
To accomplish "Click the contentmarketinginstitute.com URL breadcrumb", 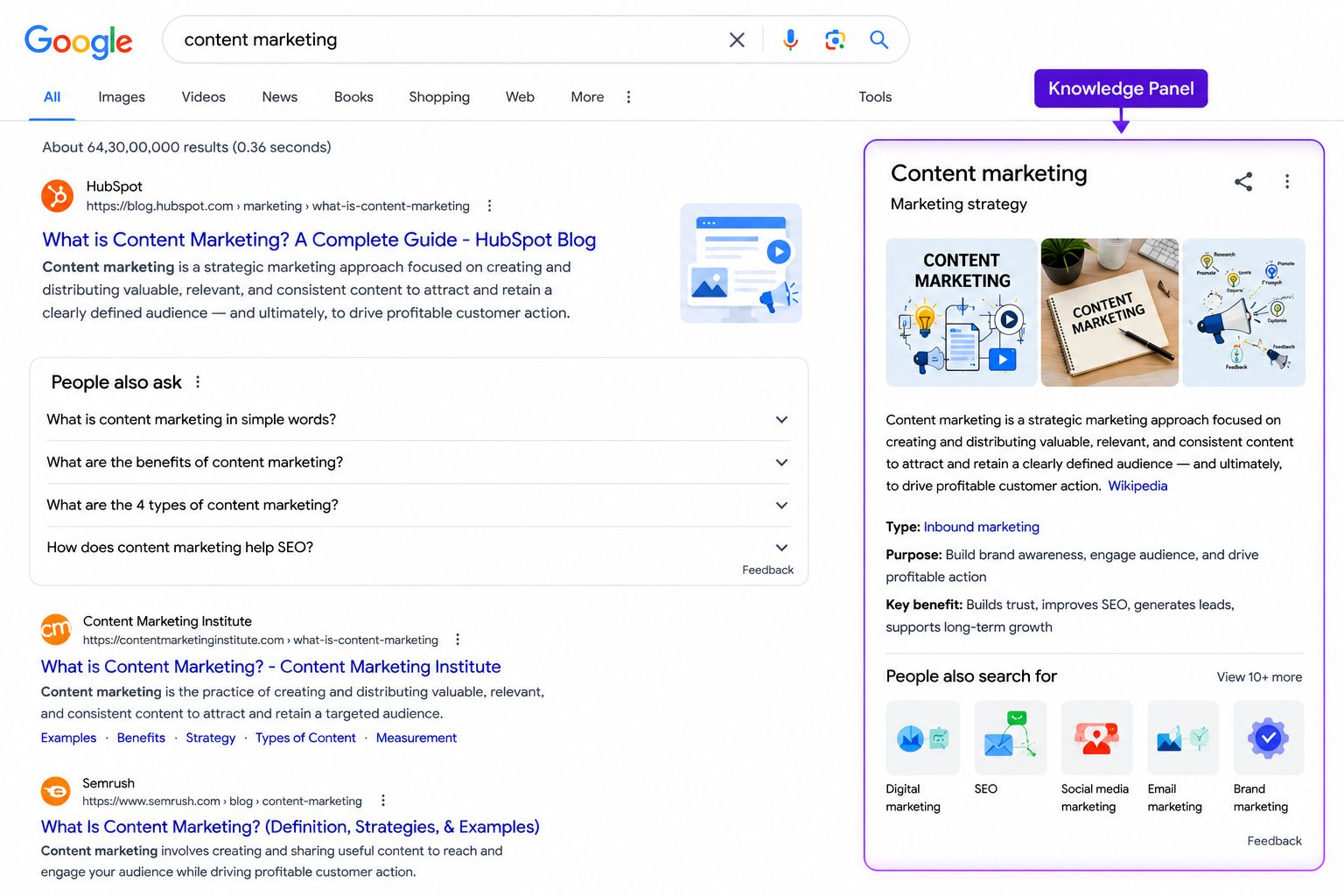I will (x=261, y=640).
